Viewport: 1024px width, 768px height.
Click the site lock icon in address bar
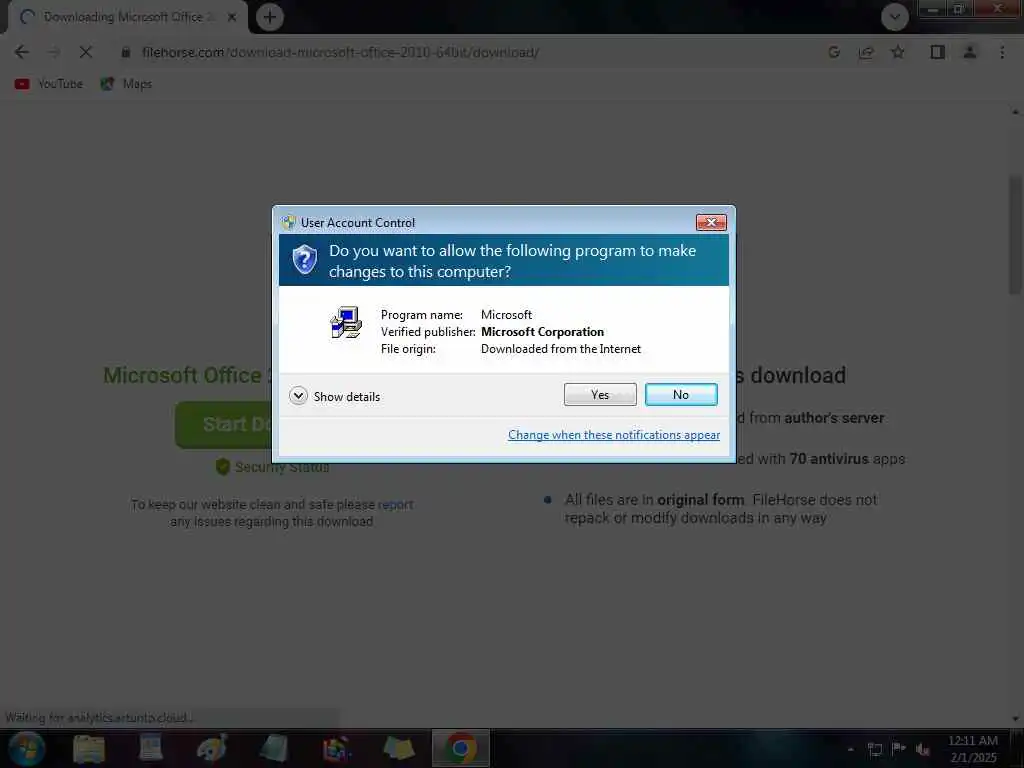click(125, 52)
